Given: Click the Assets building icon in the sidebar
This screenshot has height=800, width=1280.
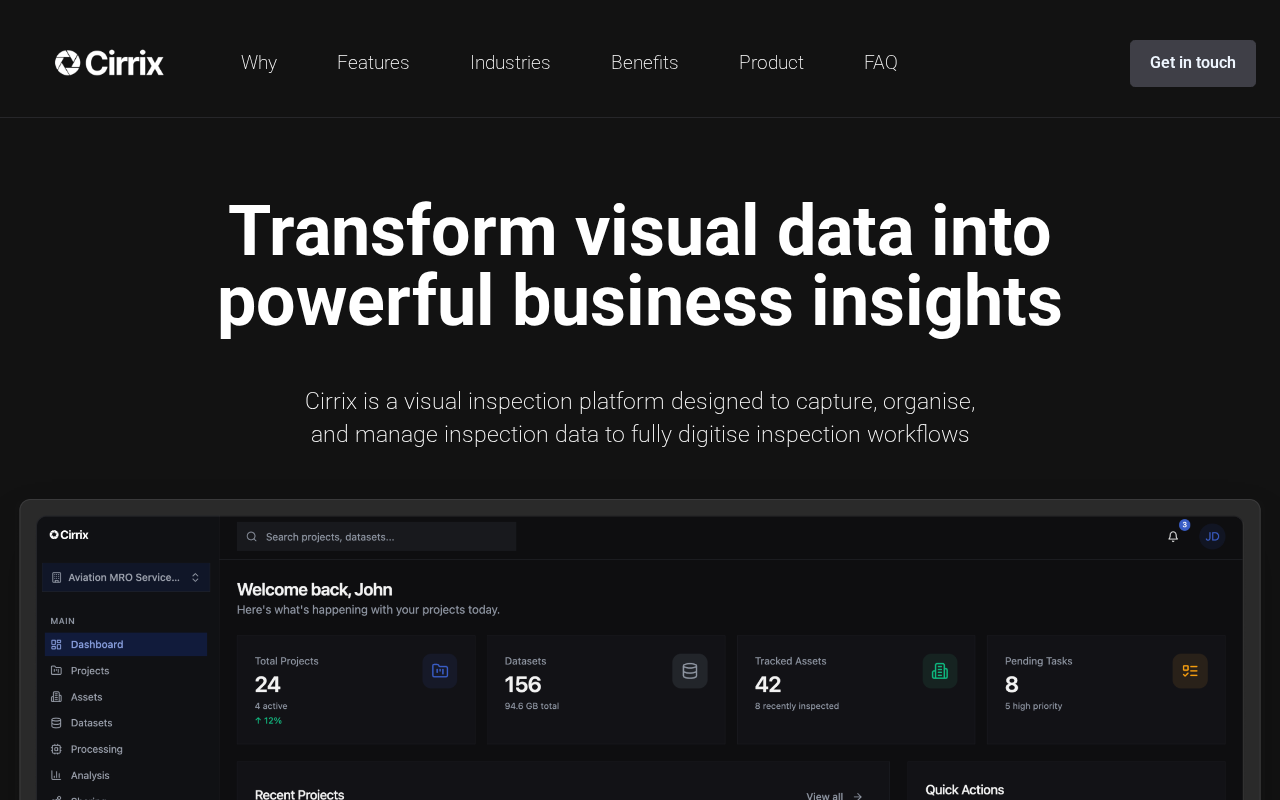Looking at the screenshot, I should coord(56,697).
